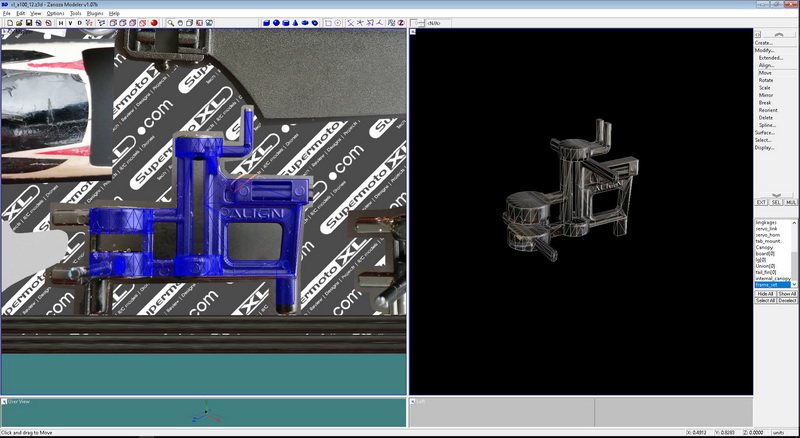Image resolution: width=800 pixels, height=438 pixels.
Task: Toggle the H toolbar button
Action: pos(61,23)
